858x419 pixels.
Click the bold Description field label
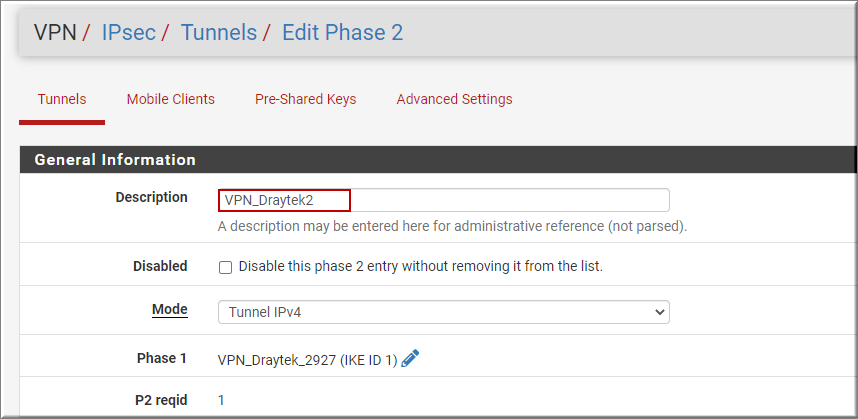(152, 197)
